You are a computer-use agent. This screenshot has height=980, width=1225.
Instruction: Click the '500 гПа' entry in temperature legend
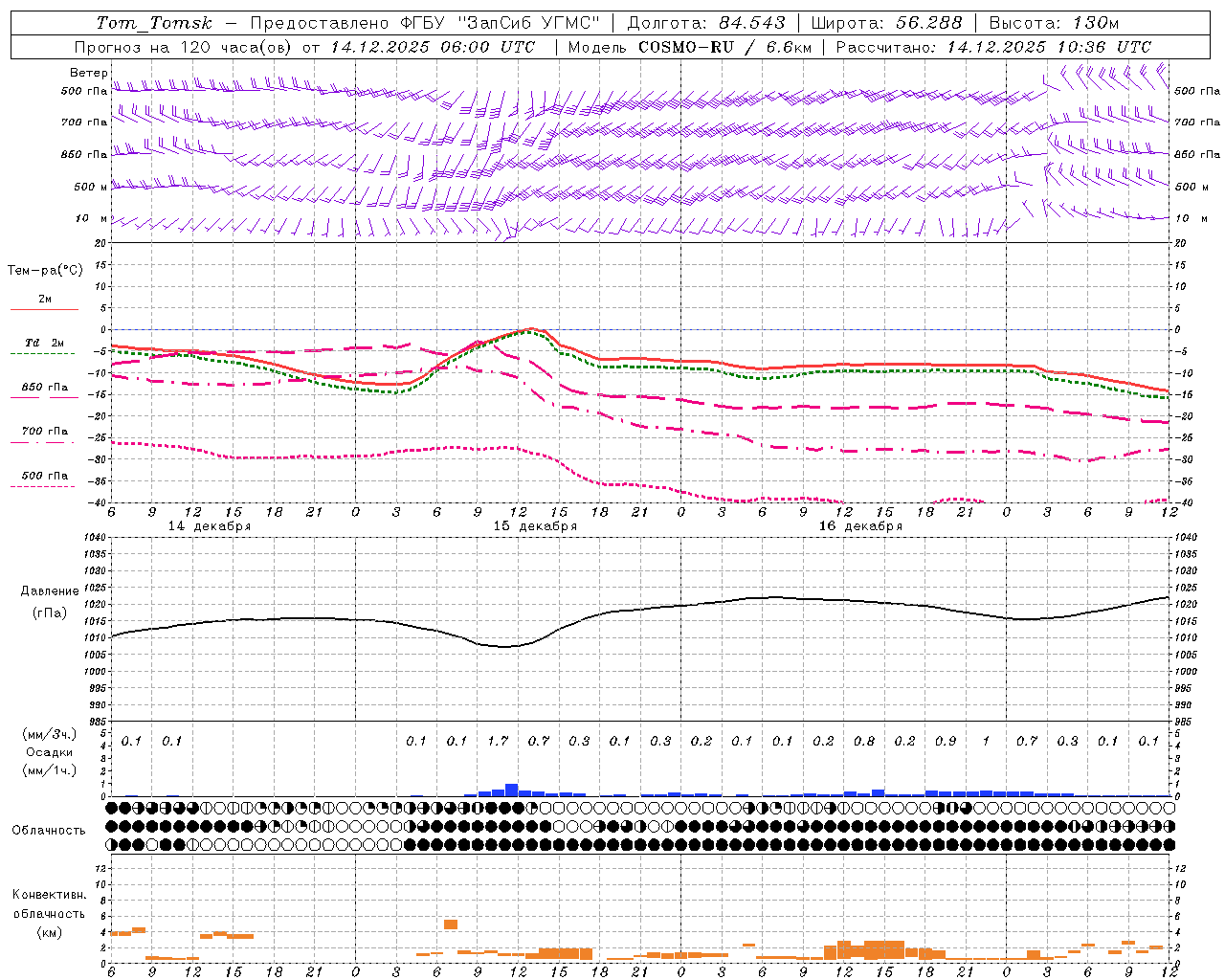point(45,476)
